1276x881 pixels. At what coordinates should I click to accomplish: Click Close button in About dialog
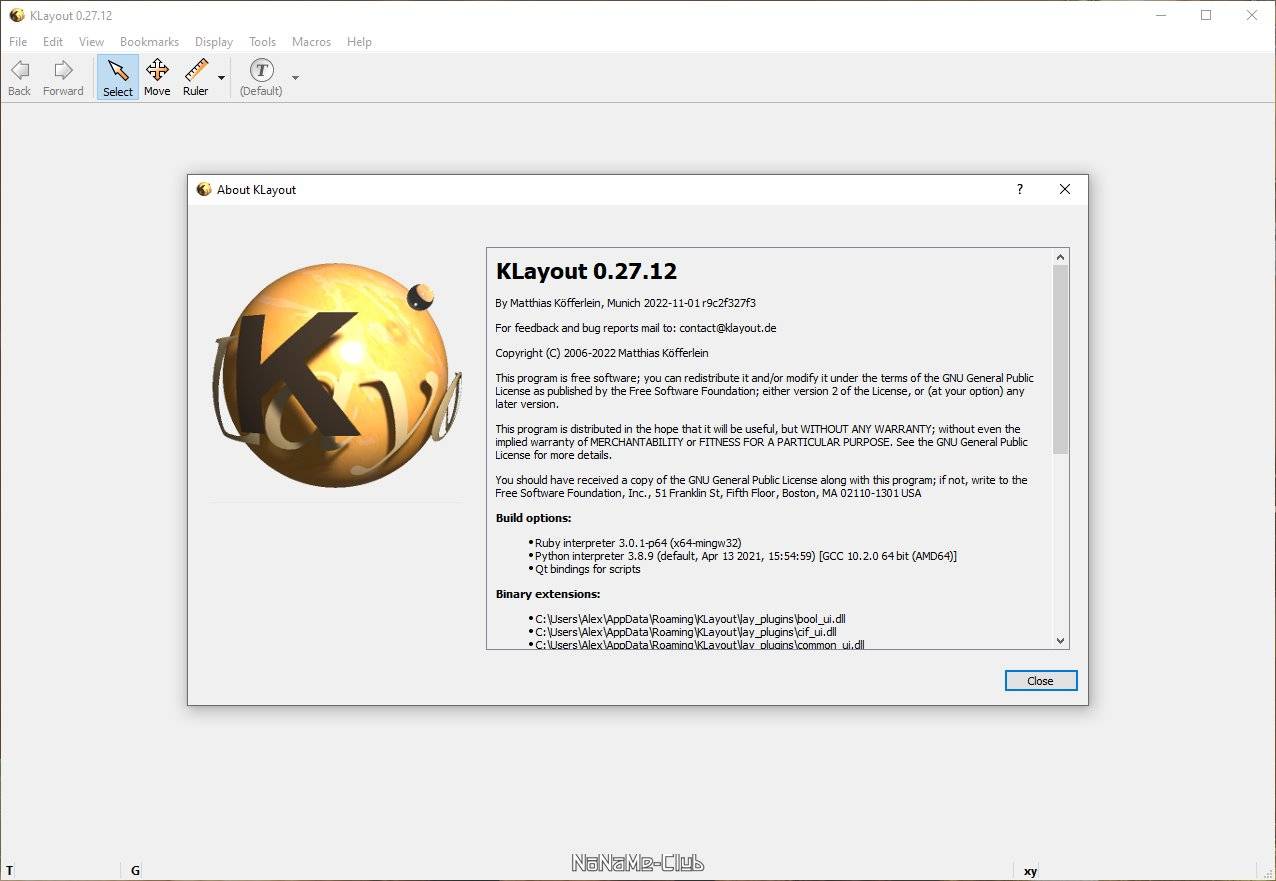pos(1041,681)
